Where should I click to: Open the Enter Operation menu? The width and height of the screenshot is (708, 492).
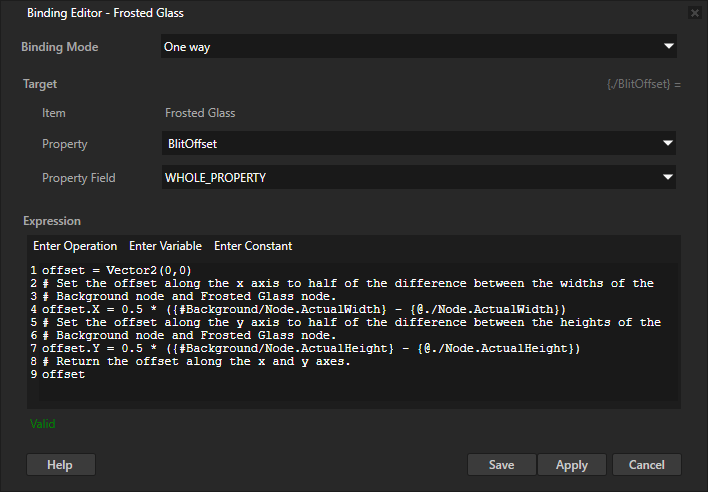pos(75,246)
